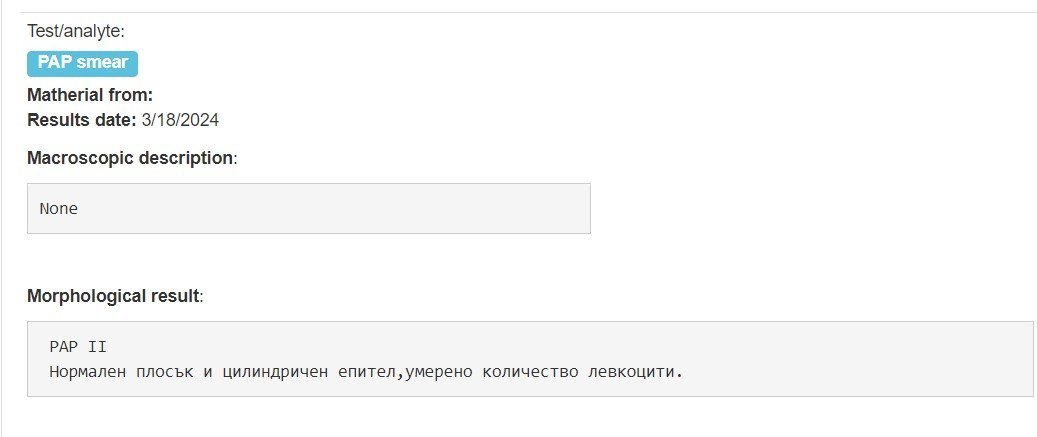Click the Matherial from label
This screenshot has width=1037, height=437.
[90, 95]
